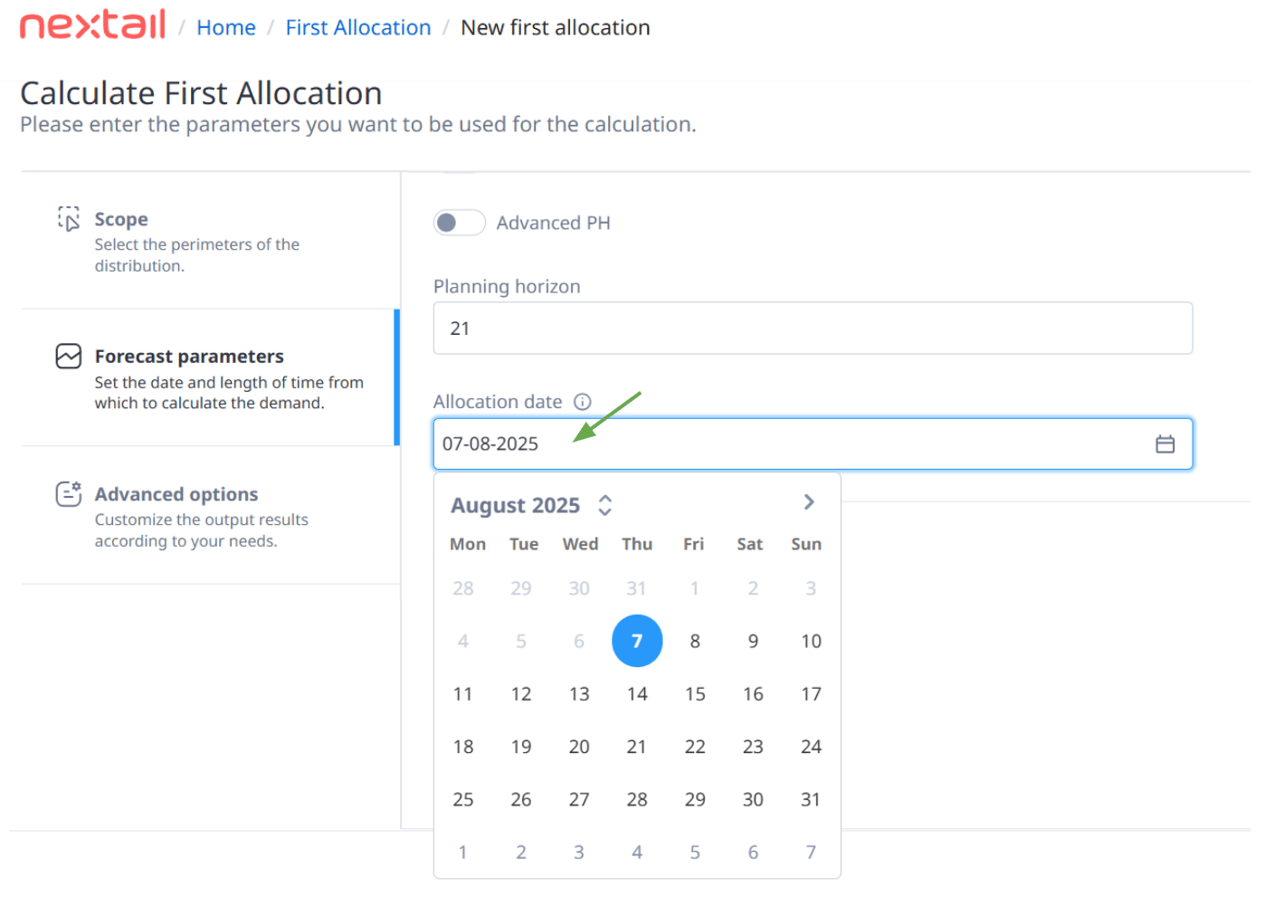Choose August 11 in the calendar
The width and height of the screenshot is (1265, 897).
click(463, 694)
